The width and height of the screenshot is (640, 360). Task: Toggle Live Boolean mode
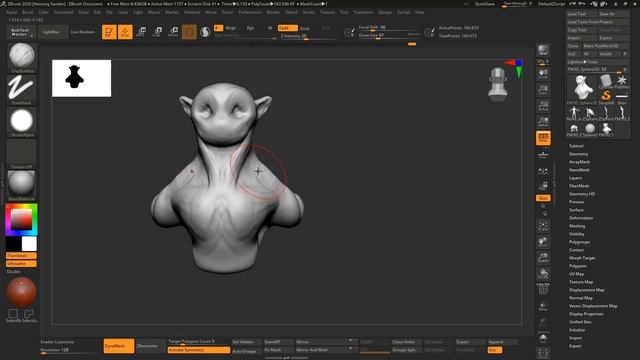(82, 32)
